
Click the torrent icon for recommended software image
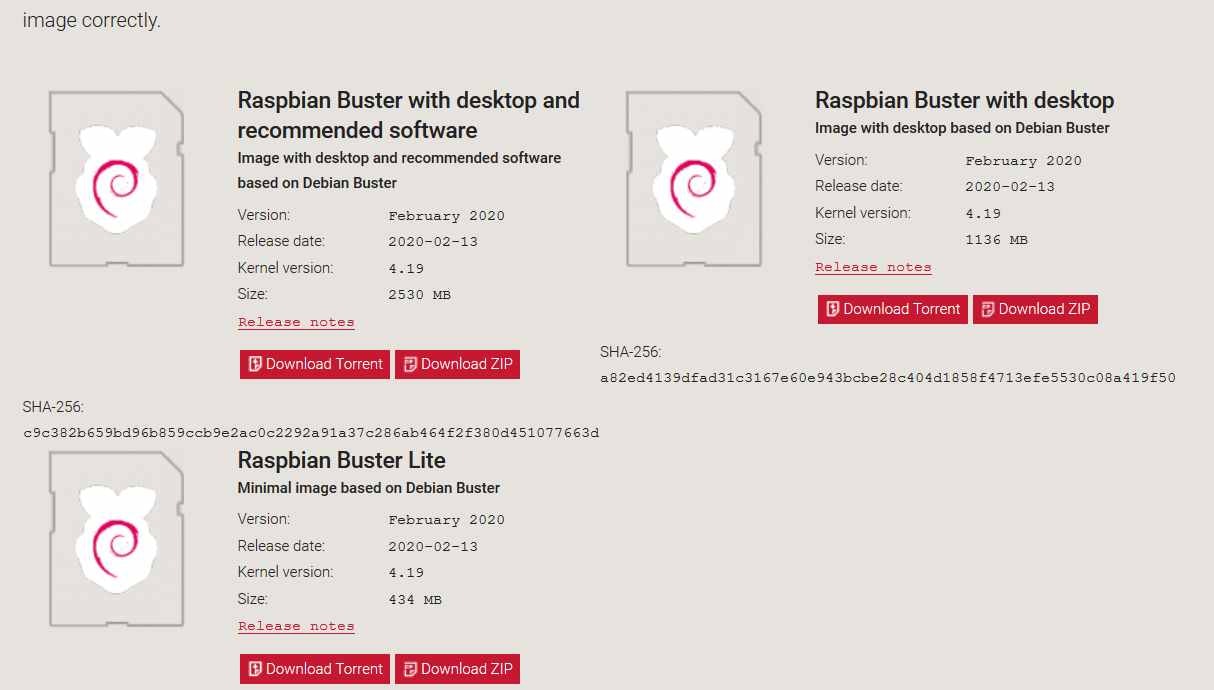click(x=254, y=364)
